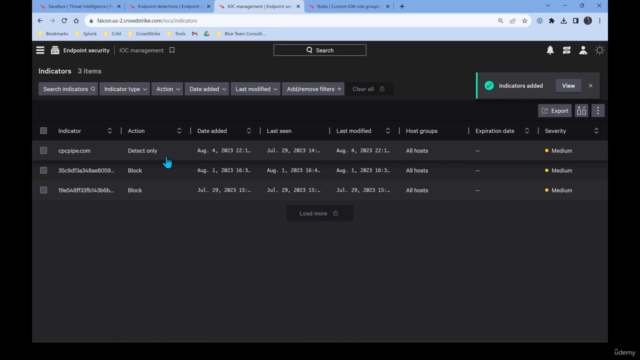Open the Tools bookmarks folder
The width and height of the screenshot is (640, 360).
[176, 34]
